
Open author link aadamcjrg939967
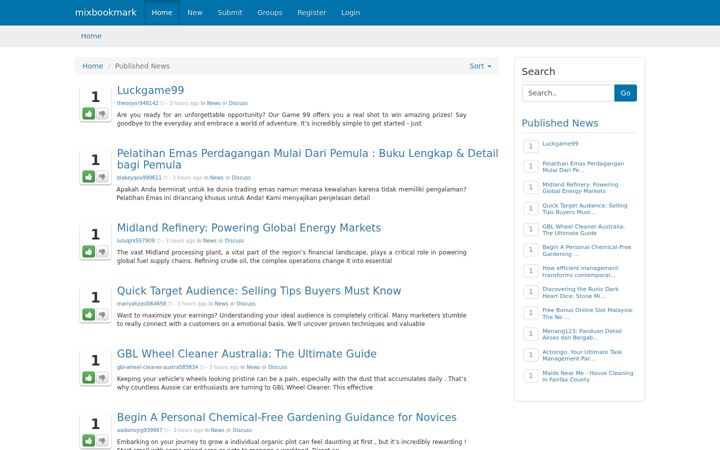(139, 430)
